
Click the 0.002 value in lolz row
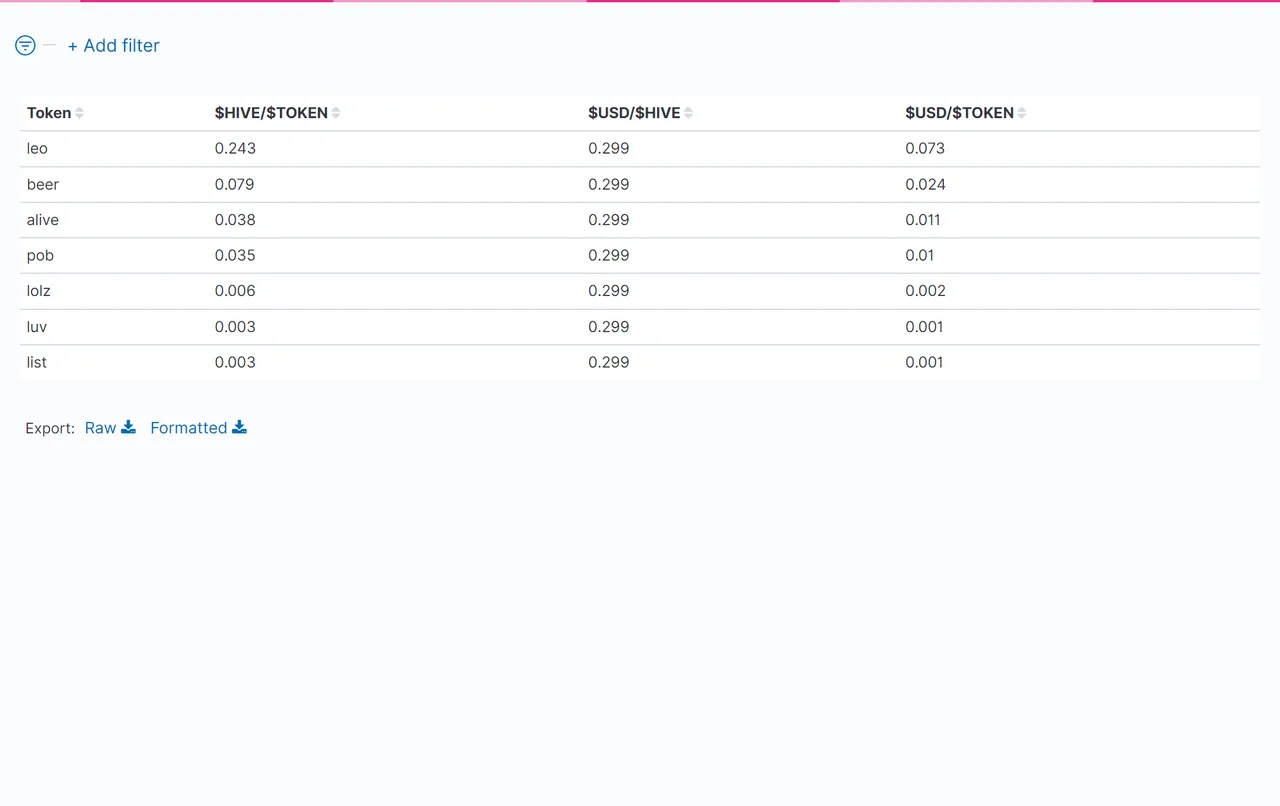[x=926, y=291]
